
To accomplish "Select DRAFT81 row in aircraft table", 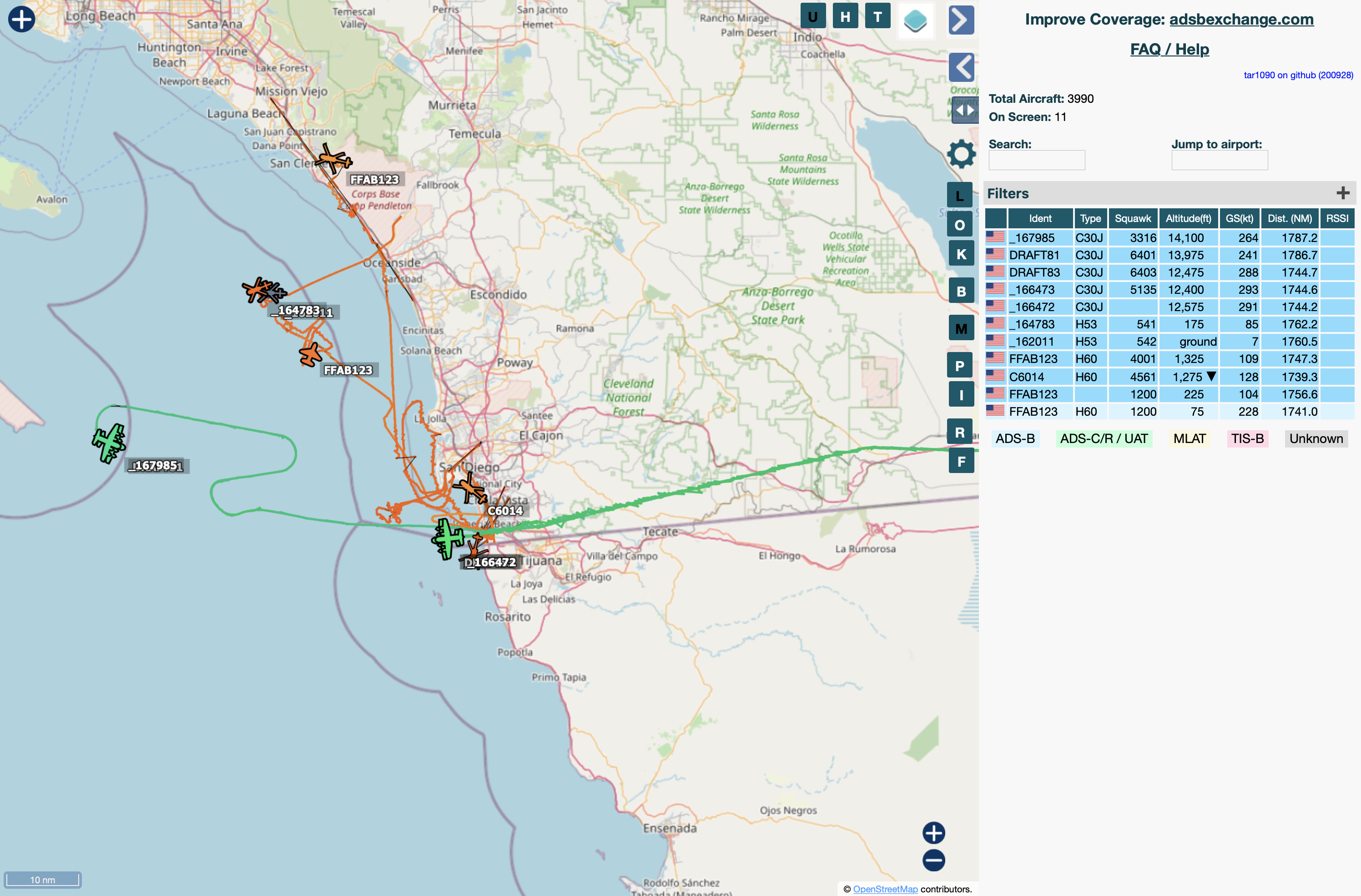I will (x=1169, y=255).
